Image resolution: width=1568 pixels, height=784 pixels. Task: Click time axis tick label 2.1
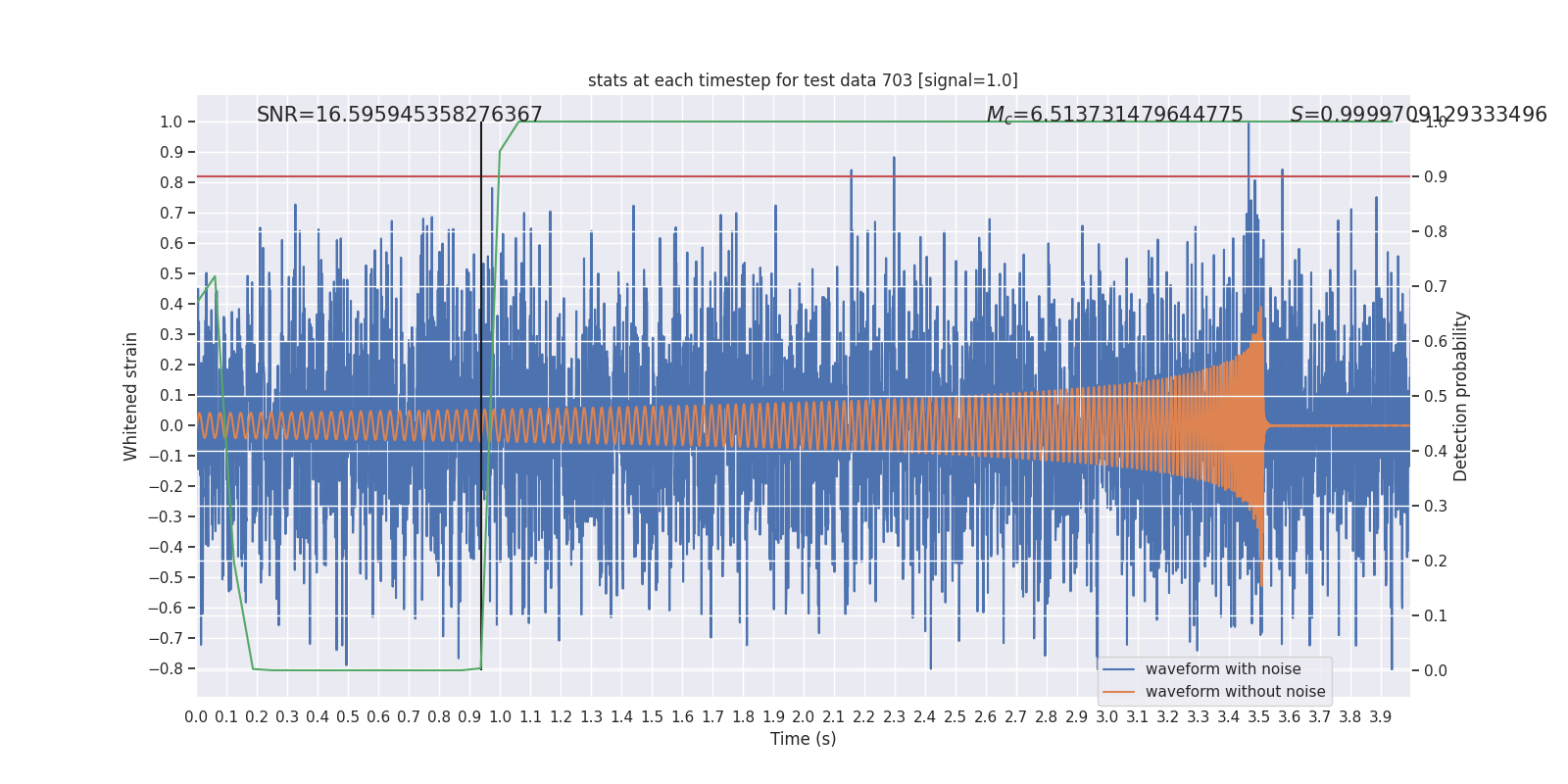[x=834, y=717]
